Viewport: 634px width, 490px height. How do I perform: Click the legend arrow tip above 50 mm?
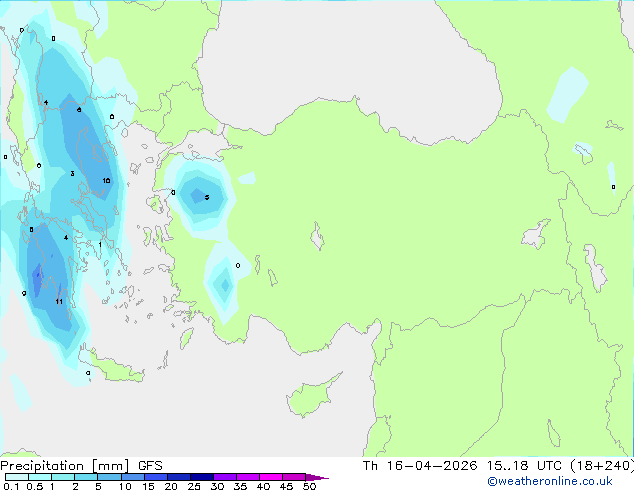tap(317, 477)
